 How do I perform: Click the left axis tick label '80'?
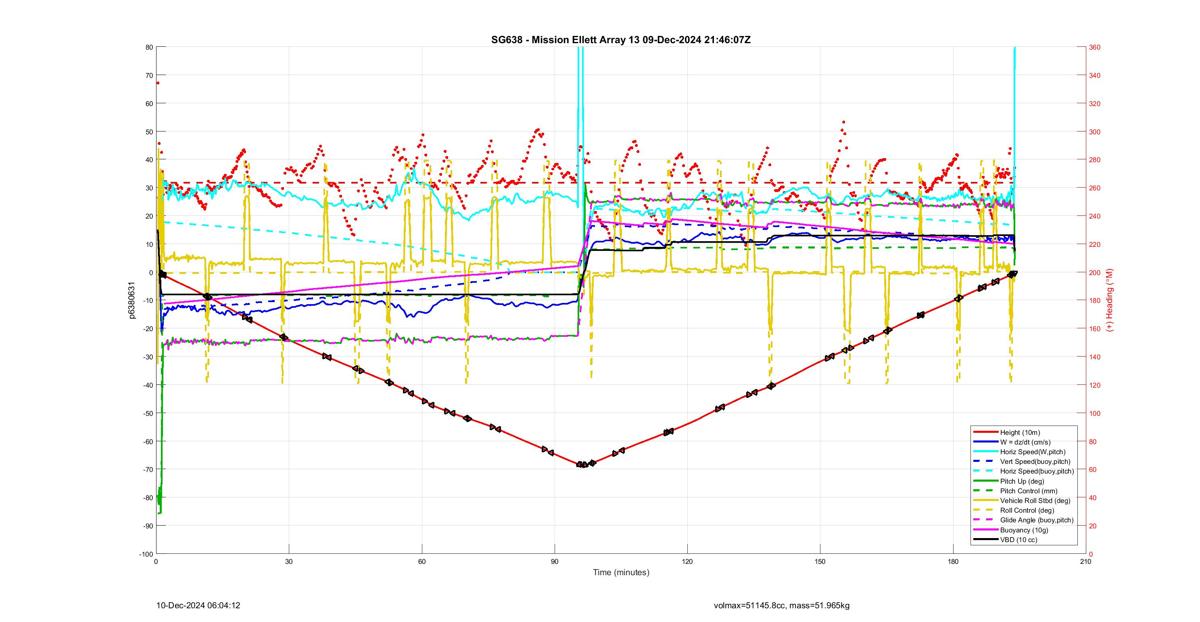148,47
